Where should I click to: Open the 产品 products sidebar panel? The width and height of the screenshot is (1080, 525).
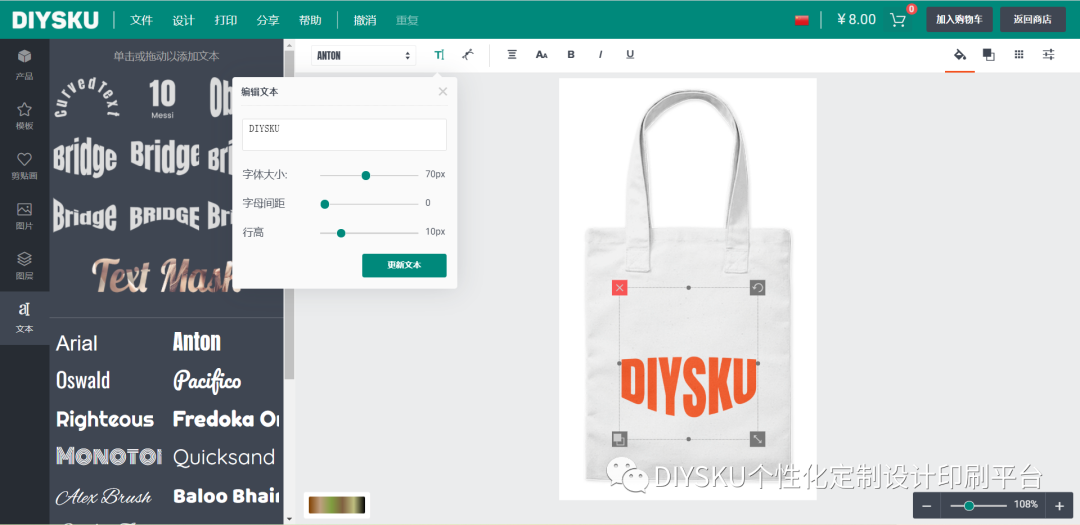pyautogui.click(x=24, y=63)
